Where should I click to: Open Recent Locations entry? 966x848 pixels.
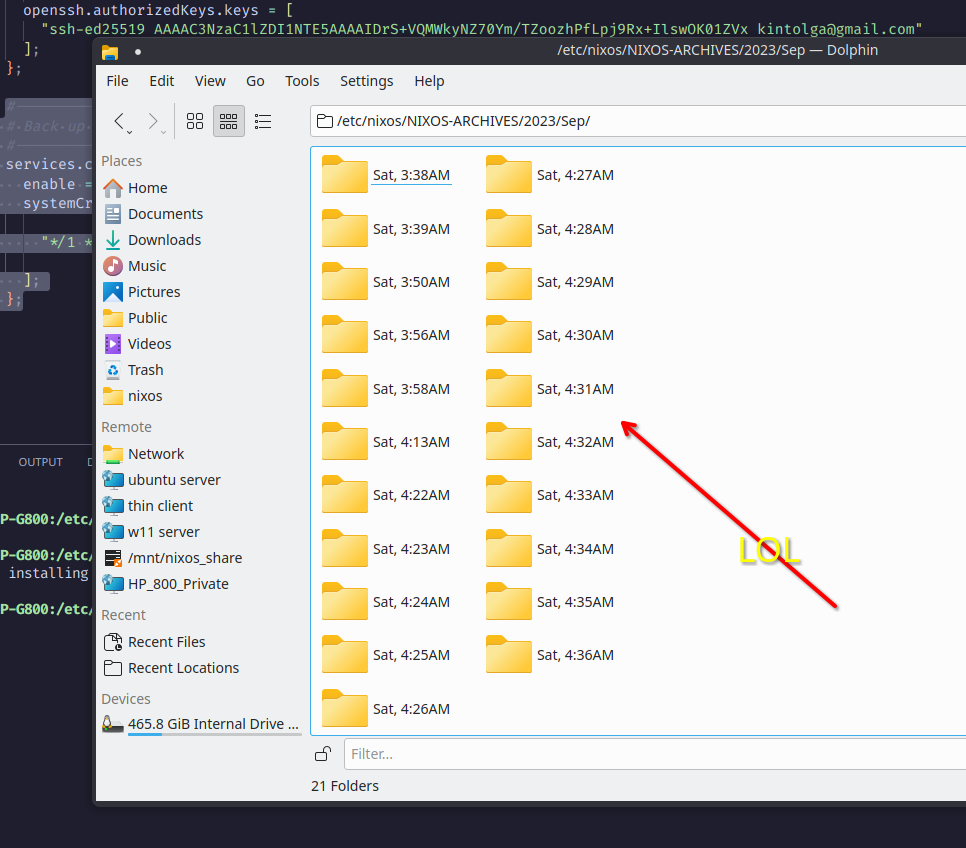point(200,668)
